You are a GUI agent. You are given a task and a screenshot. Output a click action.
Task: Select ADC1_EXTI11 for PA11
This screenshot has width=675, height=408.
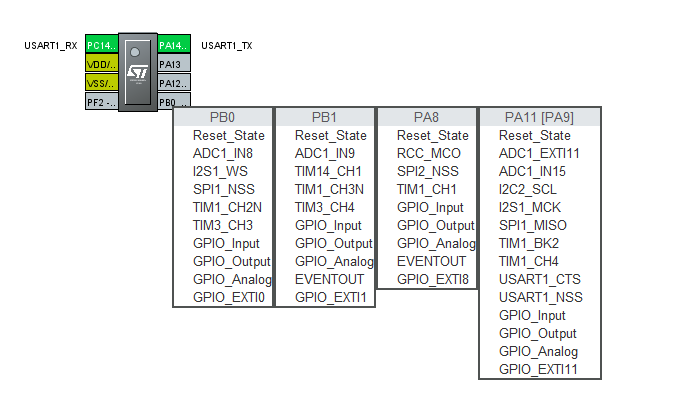tap(539, 154)
